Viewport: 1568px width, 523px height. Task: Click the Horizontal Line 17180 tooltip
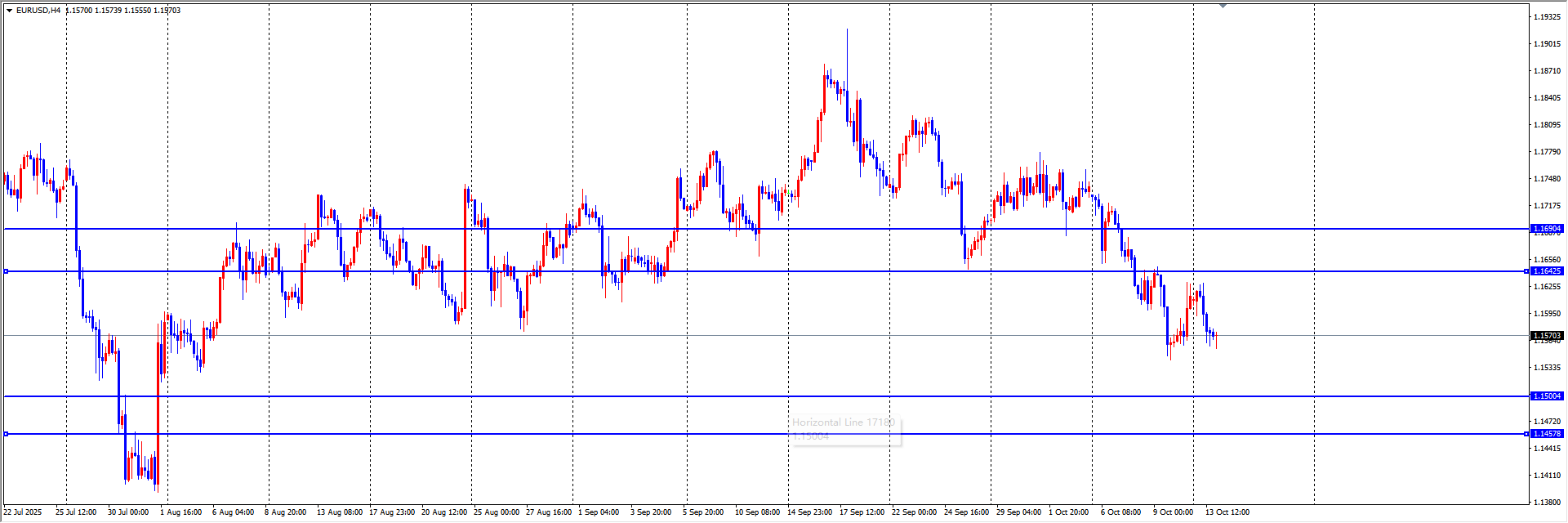pos(844,429)
